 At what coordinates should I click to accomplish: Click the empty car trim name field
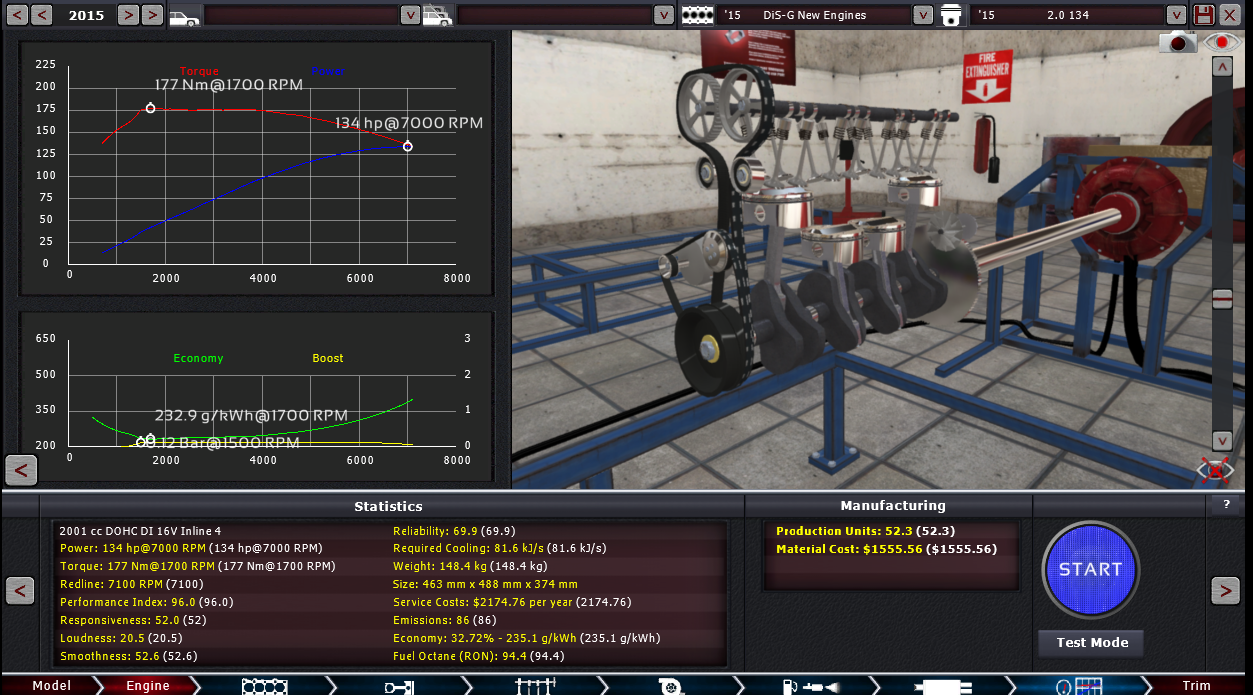click(554, 15)
